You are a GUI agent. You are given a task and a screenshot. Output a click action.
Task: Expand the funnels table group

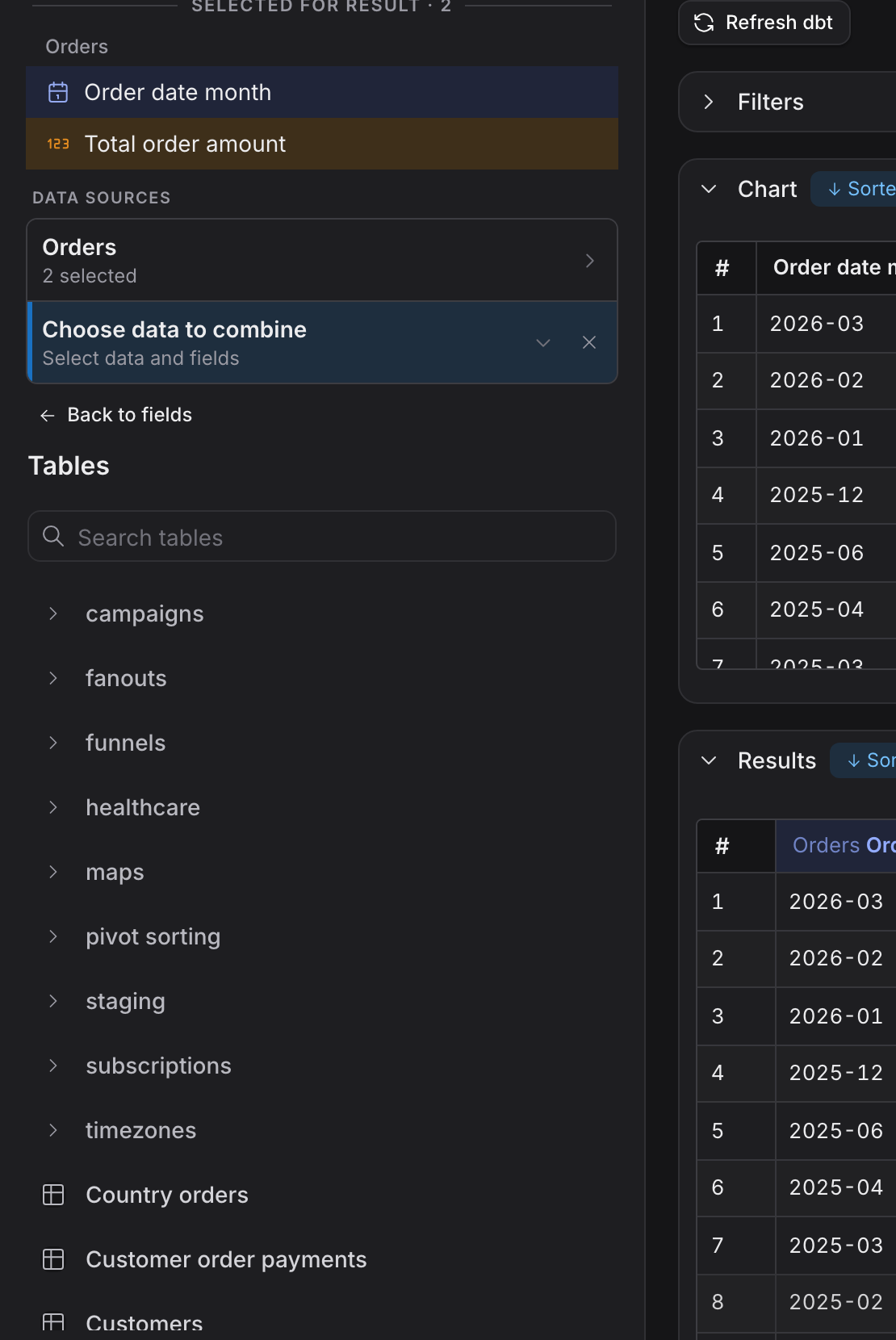pyautogui.click(x=53, y=743)
